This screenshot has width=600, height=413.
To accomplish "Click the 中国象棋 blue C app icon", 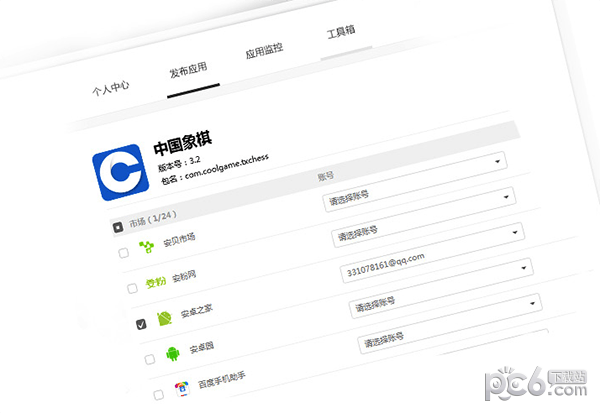I will point(121,172).
